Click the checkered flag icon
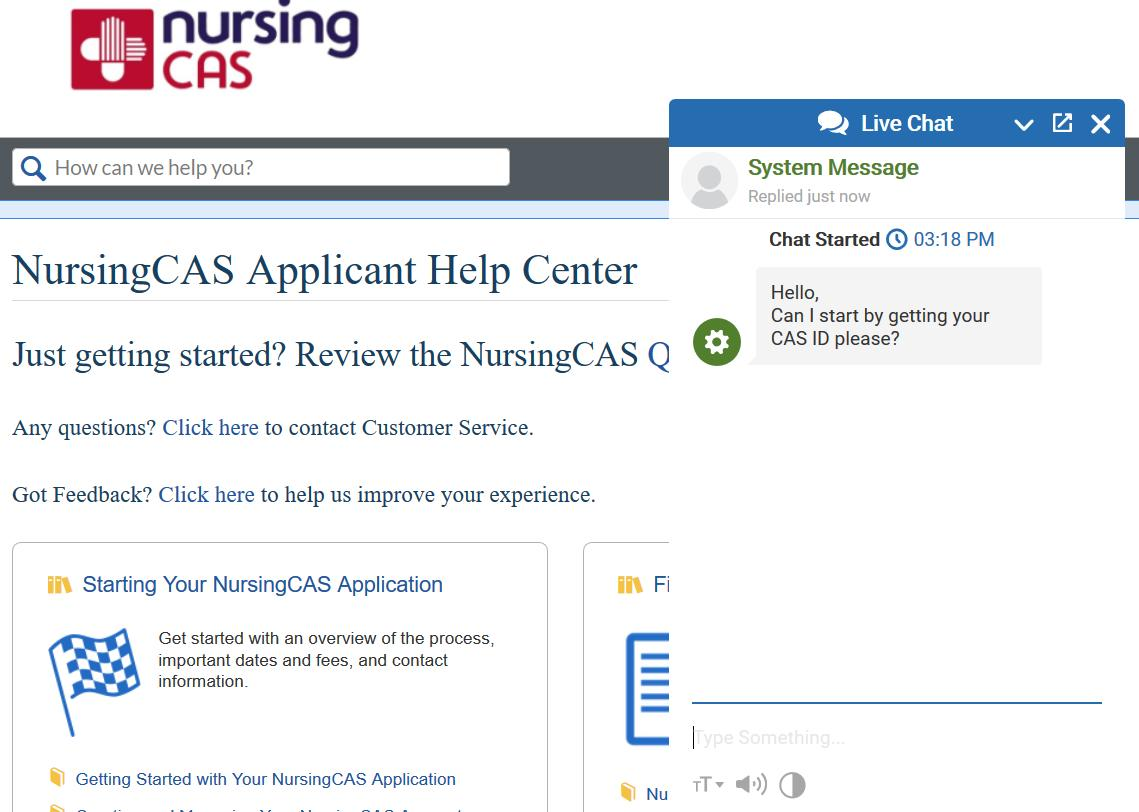1139x812 pixels. 94,672
